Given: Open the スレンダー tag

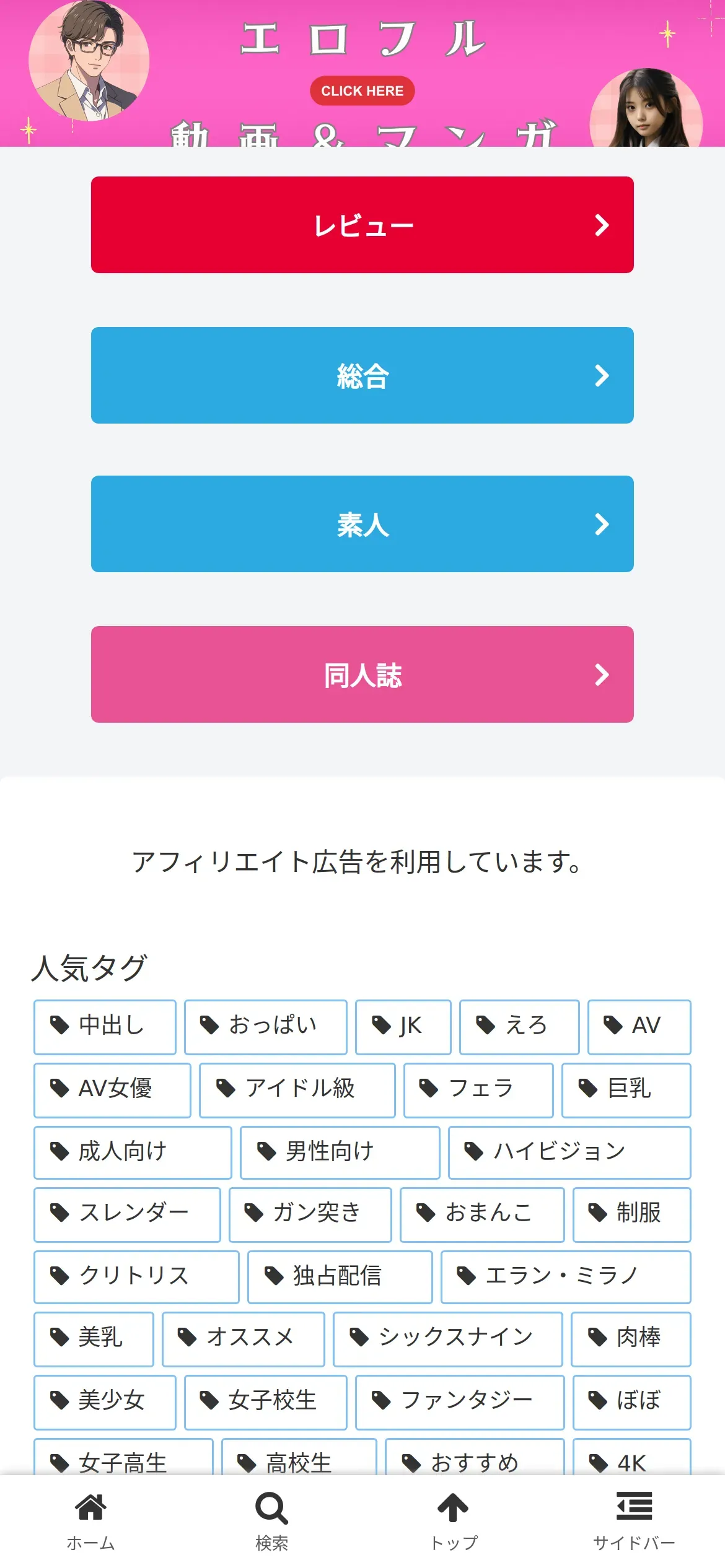Looking at the screenshot, I should point(127,1214).
